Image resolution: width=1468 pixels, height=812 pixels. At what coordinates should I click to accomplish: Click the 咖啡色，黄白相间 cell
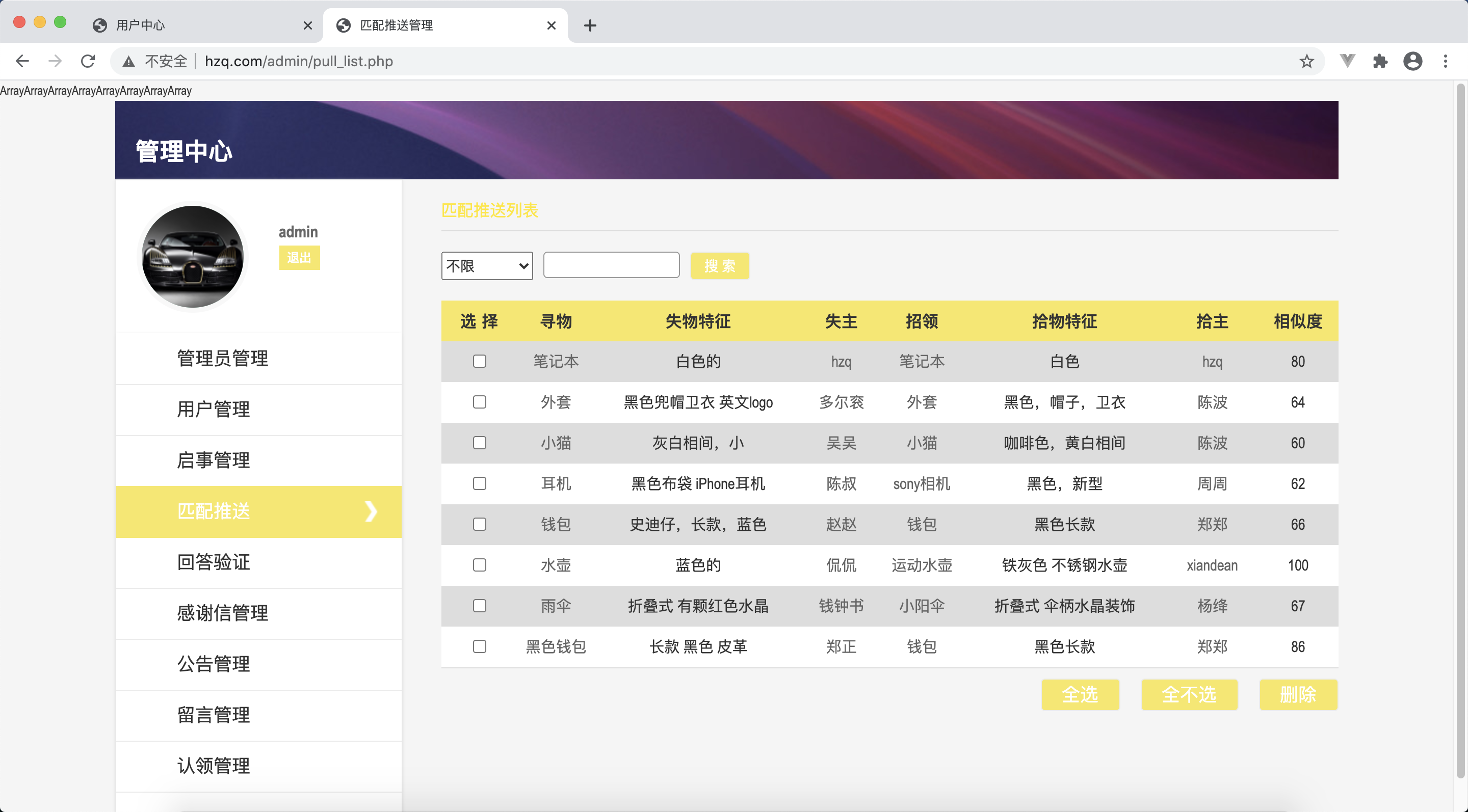pos(1064,443)
